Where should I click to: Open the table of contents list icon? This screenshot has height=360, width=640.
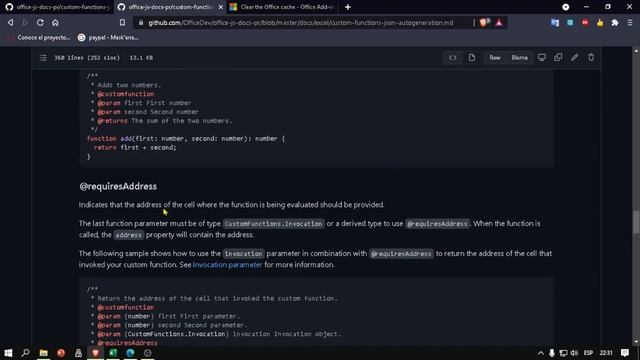(x=43, y=58)
